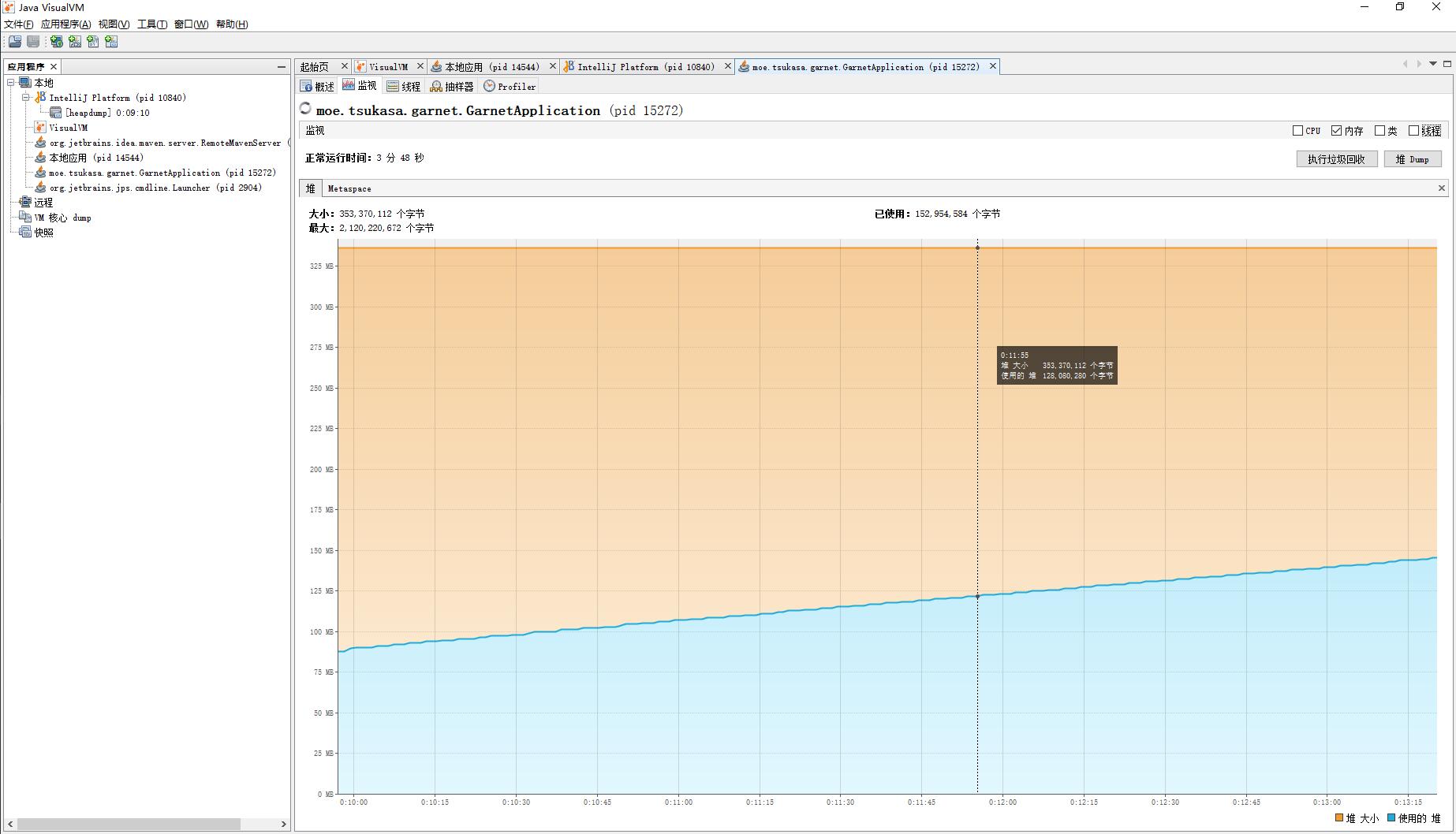Uncheck the 内存 memory checkbox
Screen dimensions: 1456x834
click(1336, 131)
